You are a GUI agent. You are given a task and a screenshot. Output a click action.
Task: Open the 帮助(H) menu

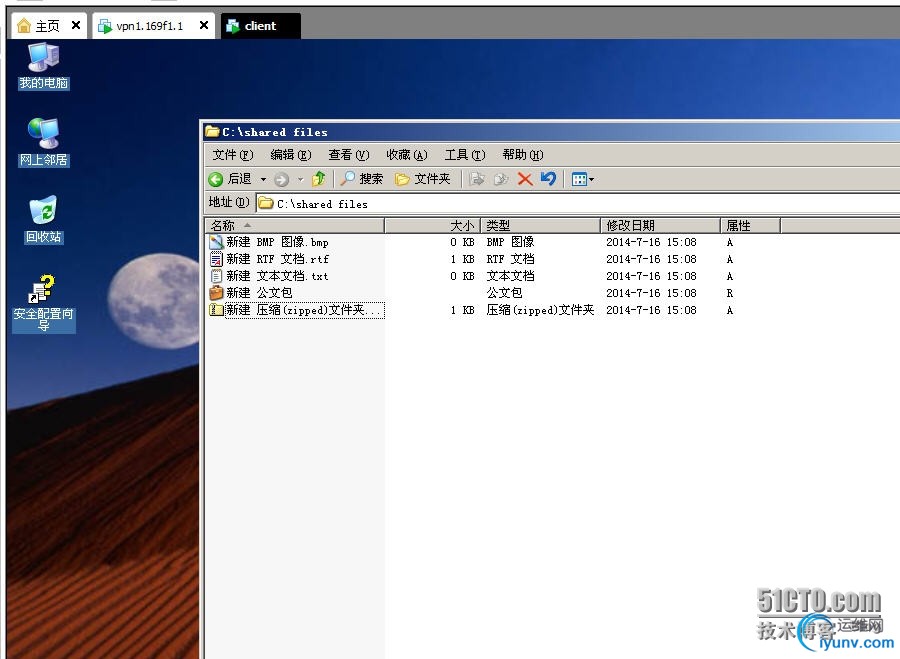click(522, 155)
